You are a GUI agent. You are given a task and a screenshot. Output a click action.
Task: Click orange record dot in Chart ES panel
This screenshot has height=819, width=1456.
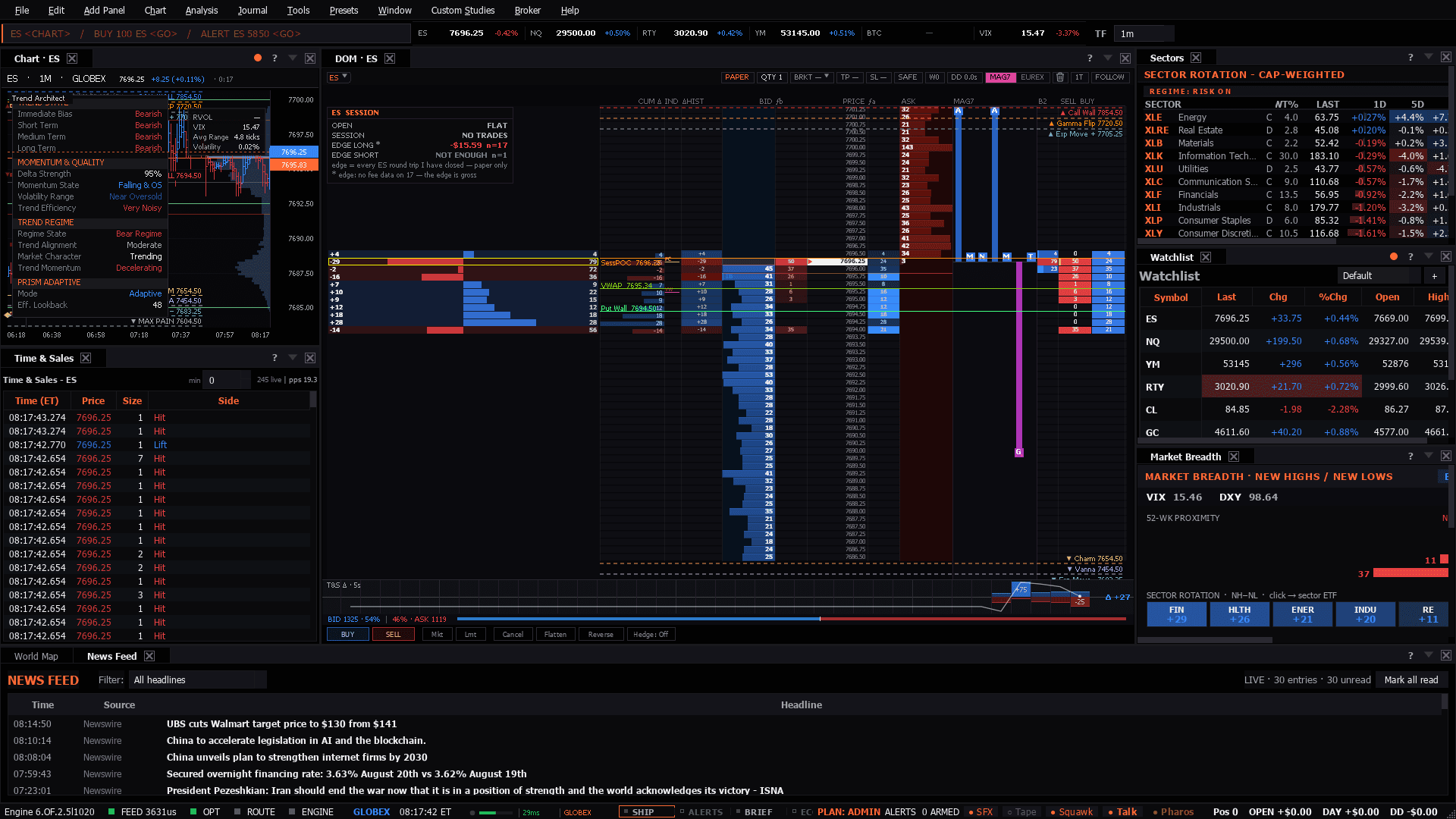click(258, 58)
